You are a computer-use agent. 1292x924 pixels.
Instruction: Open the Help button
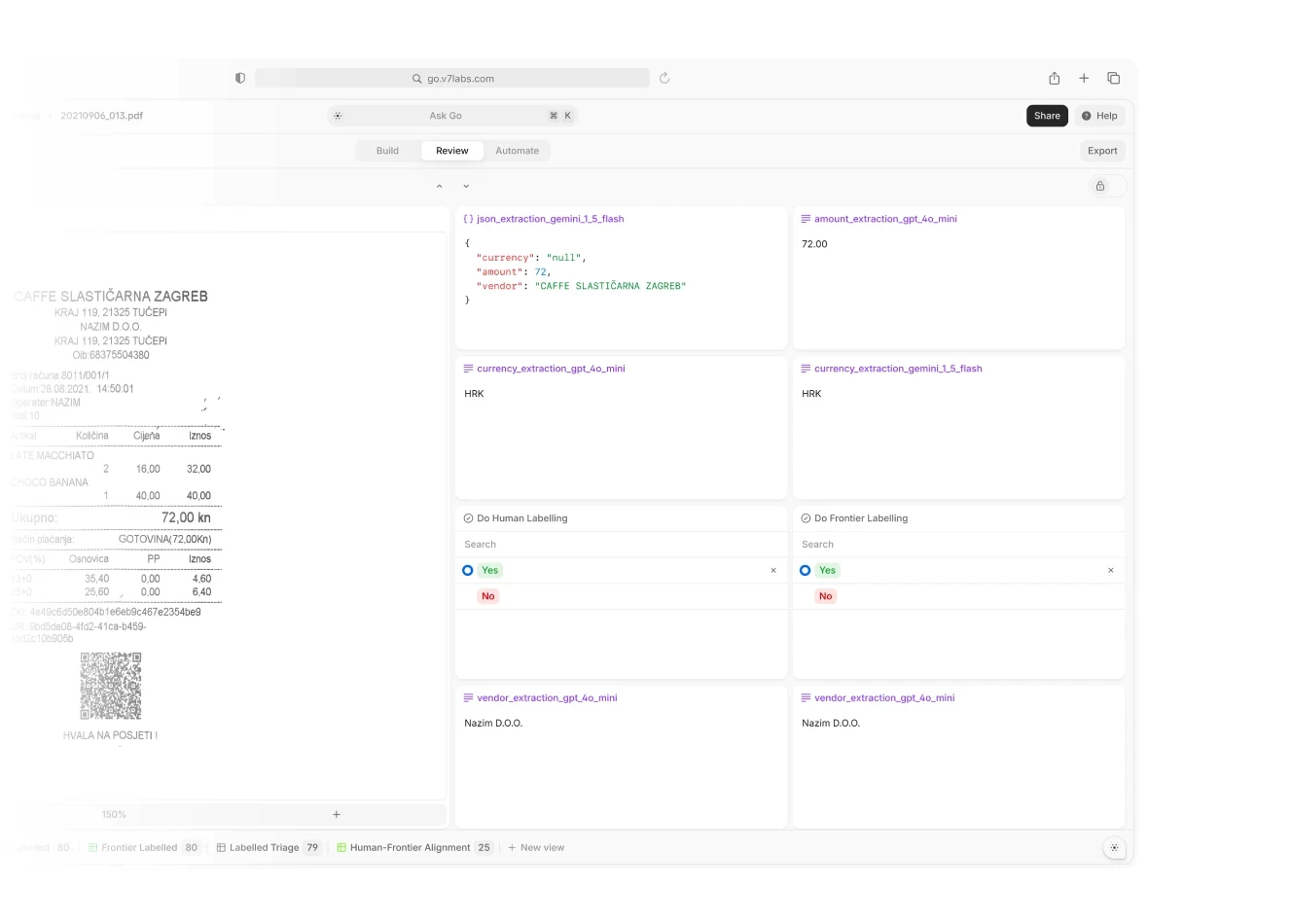[1099, 116]
